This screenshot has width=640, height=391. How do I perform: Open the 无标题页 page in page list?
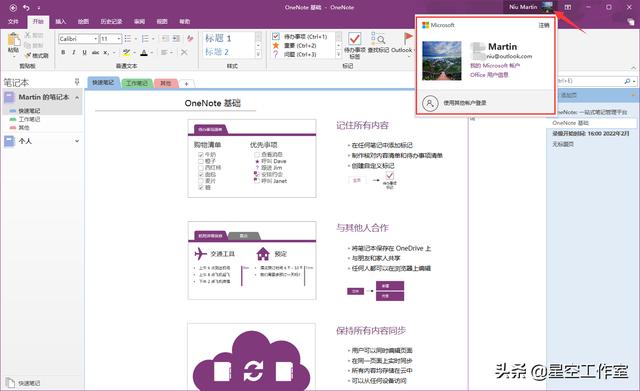(x=563, y=144)
